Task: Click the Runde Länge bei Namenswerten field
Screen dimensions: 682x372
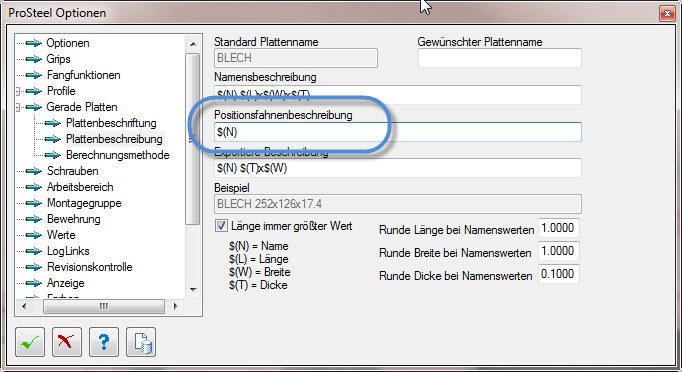Action: click(x=558, y=228)
